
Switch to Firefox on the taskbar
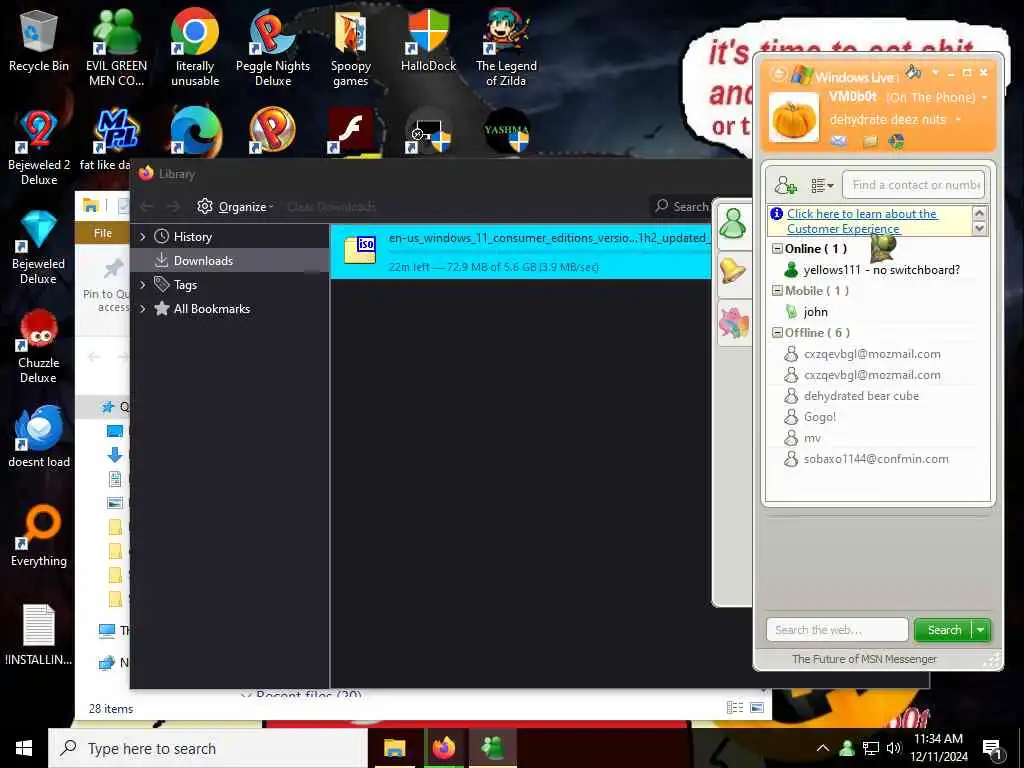443,748
